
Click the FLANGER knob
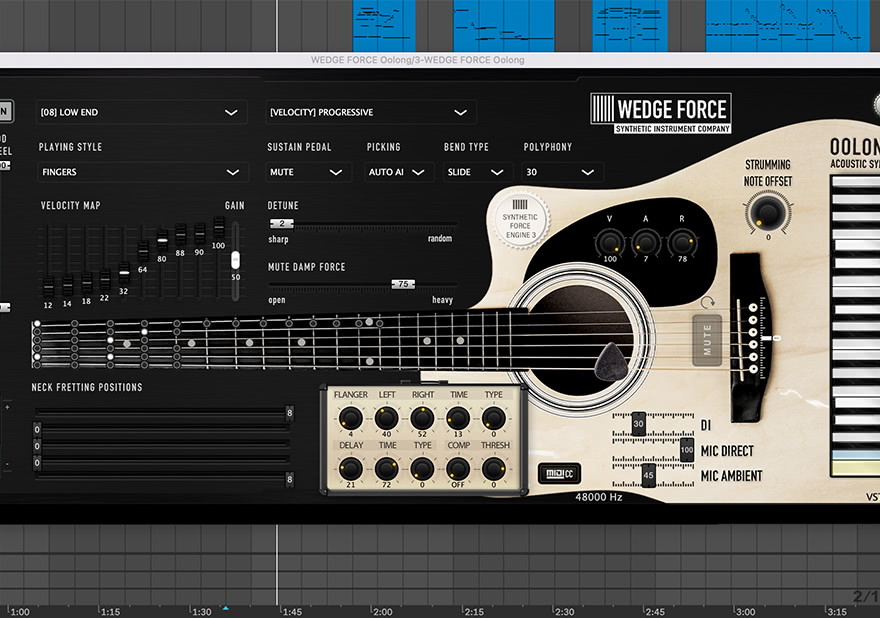351,418
